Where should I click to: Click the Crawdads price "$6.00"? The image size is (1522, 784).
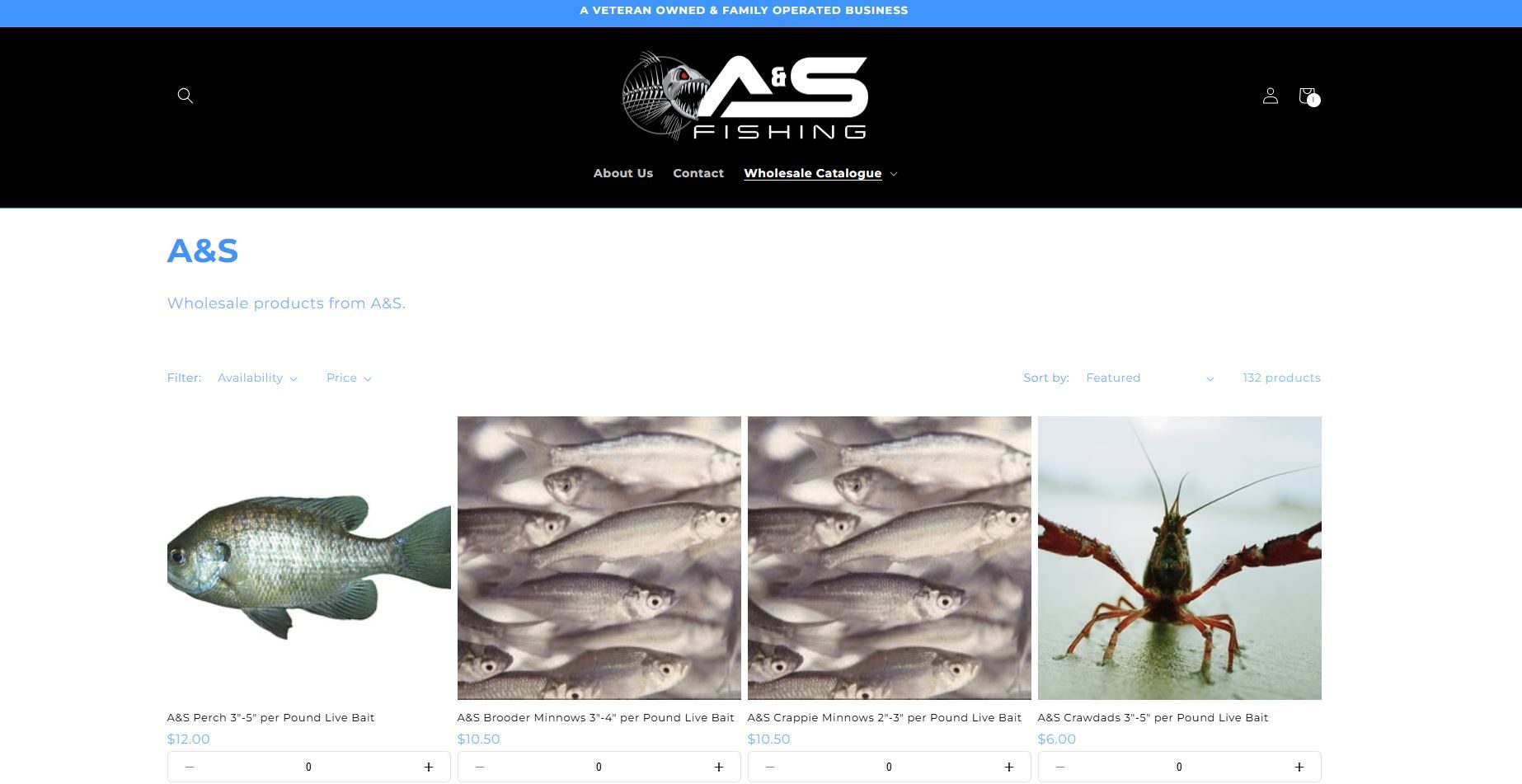click(x=1056, y=739)
